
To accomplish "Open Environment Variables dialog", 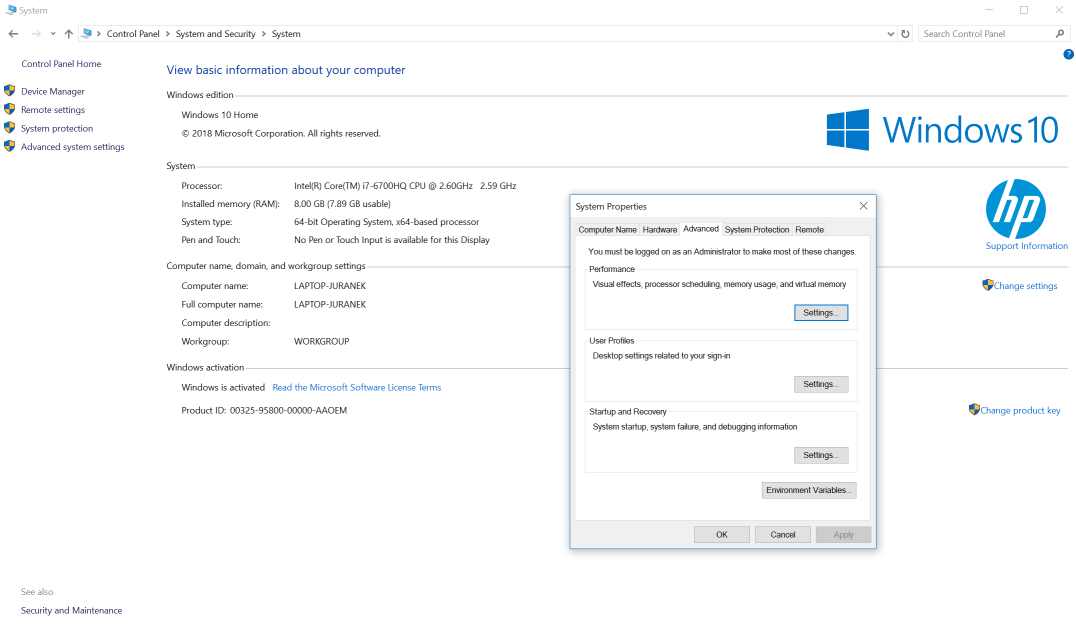I will click(809, 490).
